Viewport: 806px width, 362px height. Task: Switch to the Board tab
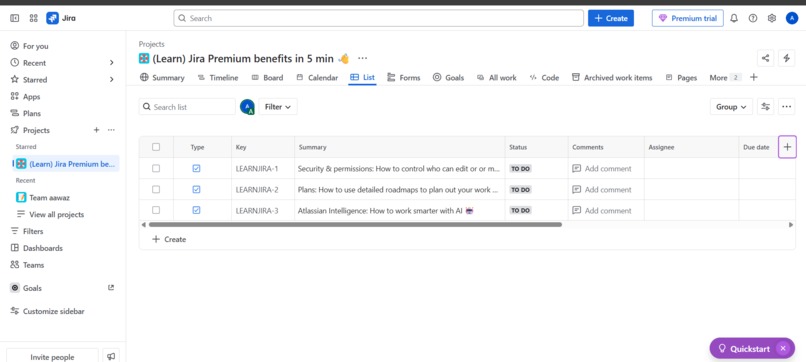pos(267,78)
